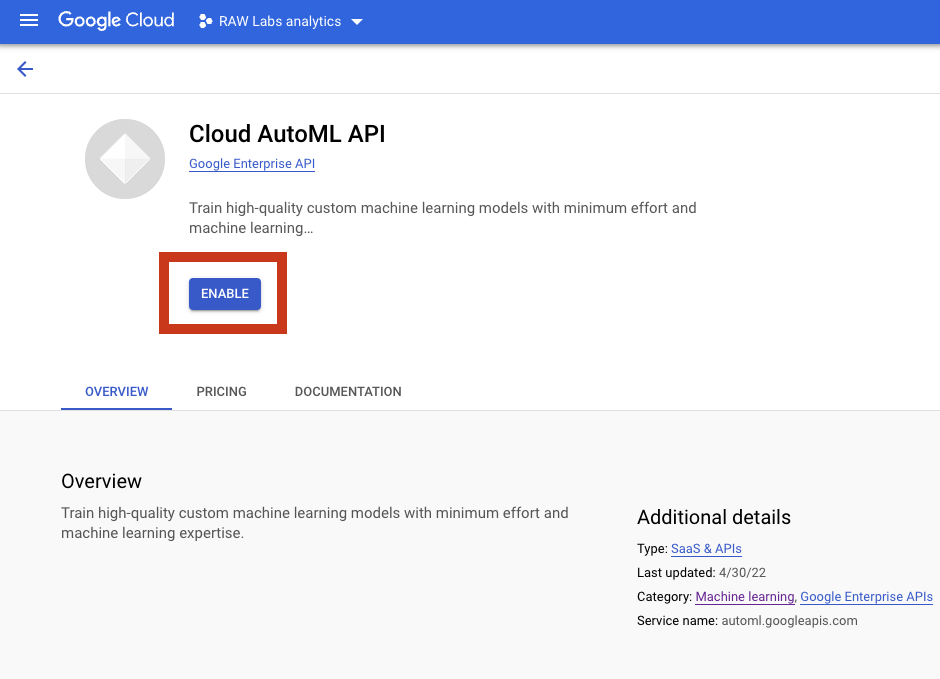Click the last updated date 4/30/22

[x=742, y=573]
